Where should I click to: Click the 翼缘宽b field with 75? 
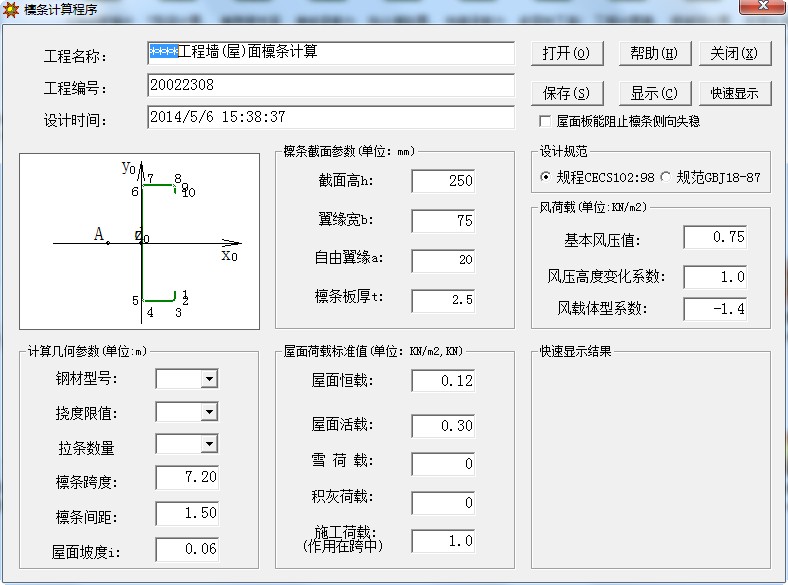click(443, 221)
